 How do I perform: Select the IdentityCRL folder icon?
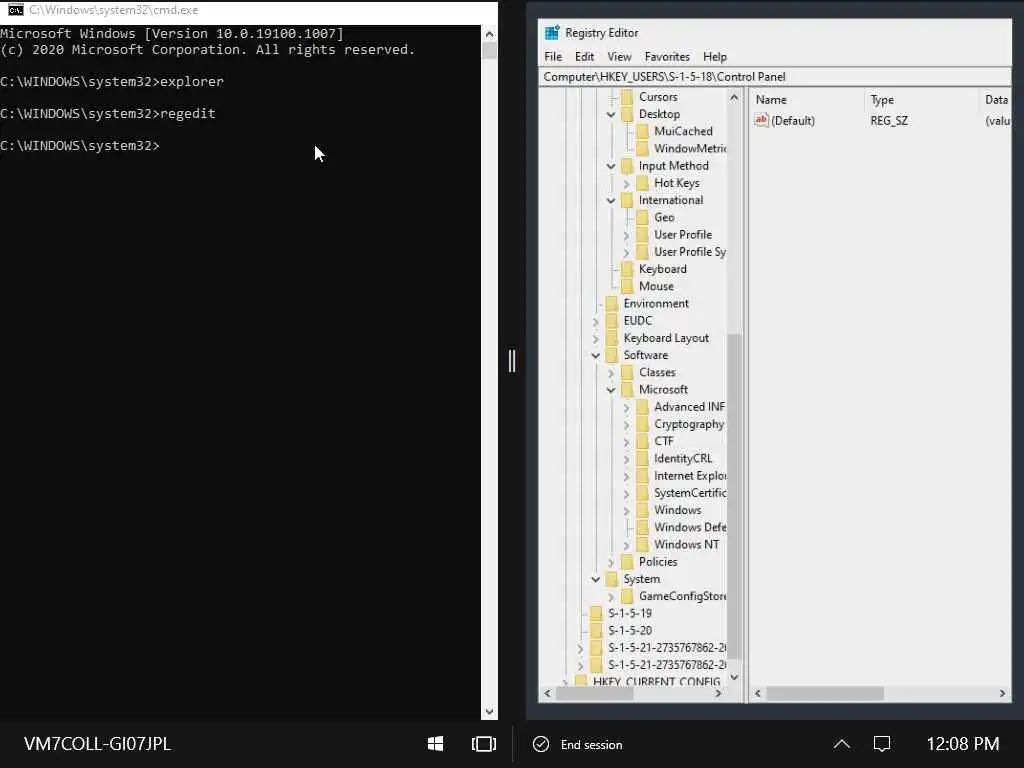[x=643, y=458]
